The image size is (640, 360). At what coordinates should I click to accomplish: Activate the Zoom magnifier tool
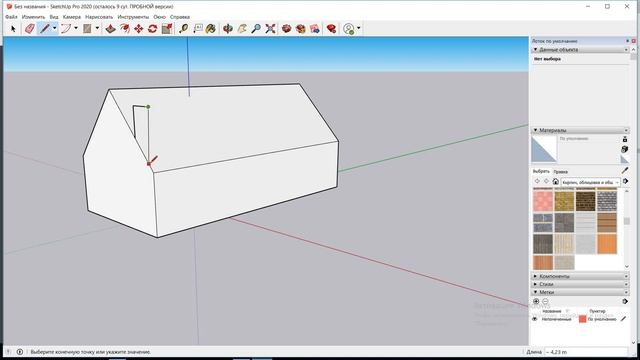coord(256,29)
